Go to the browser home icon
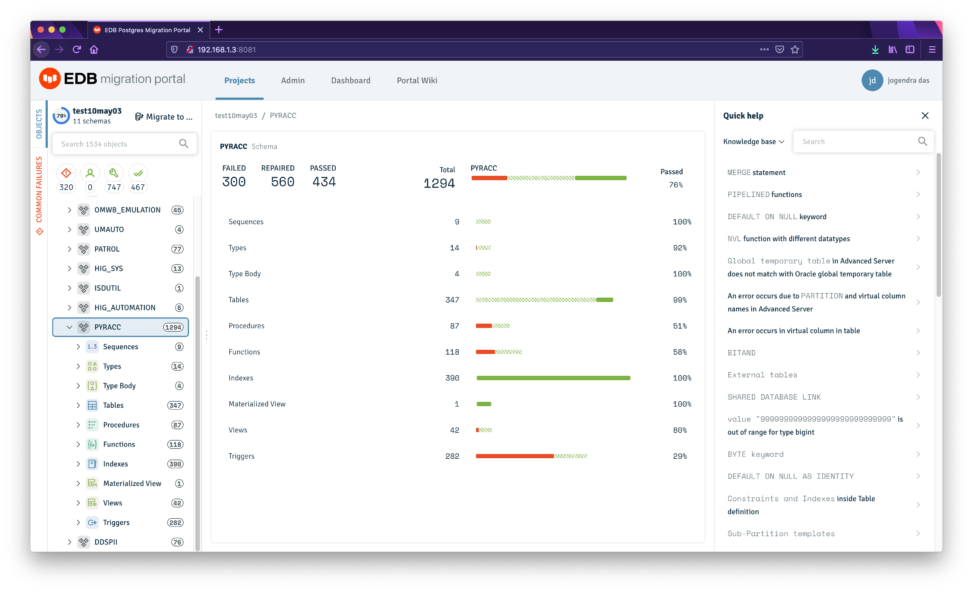Viewport: 973px width, 592px height. point(94,50)
